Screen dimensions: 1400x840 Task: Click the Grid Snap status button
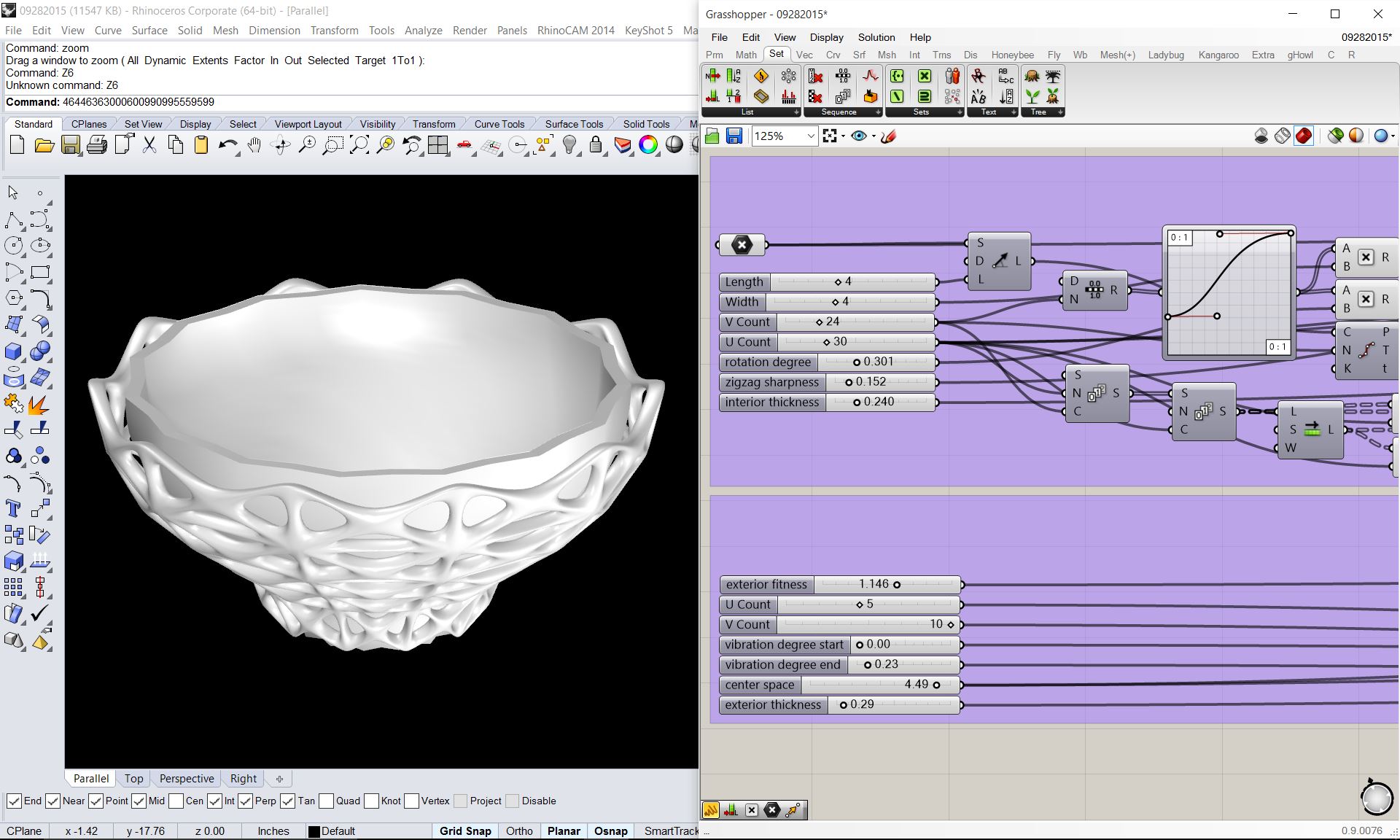464,831
